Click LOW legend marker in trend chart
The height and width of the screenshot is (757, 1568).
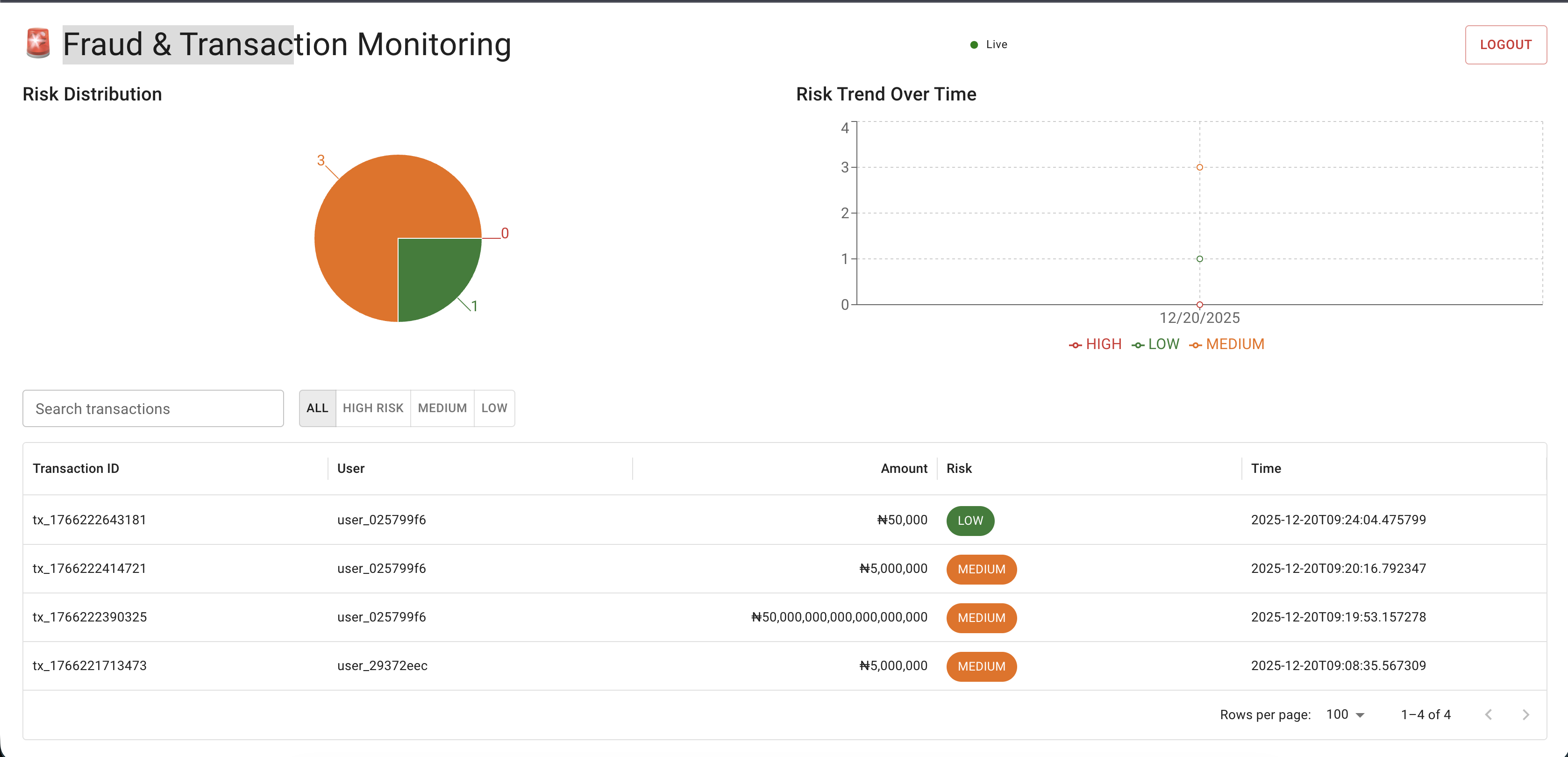(x=1138, y=345)
